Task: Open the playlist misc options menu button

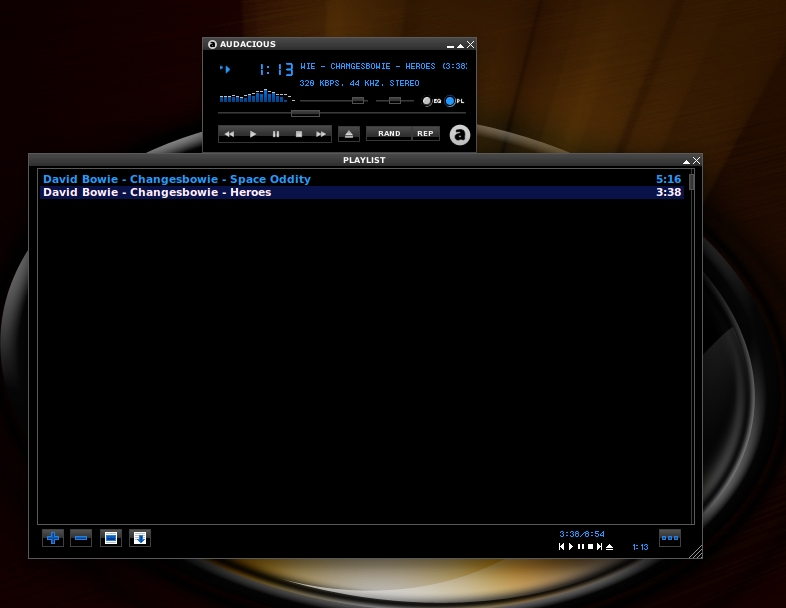Action: [x=140, y=538]
